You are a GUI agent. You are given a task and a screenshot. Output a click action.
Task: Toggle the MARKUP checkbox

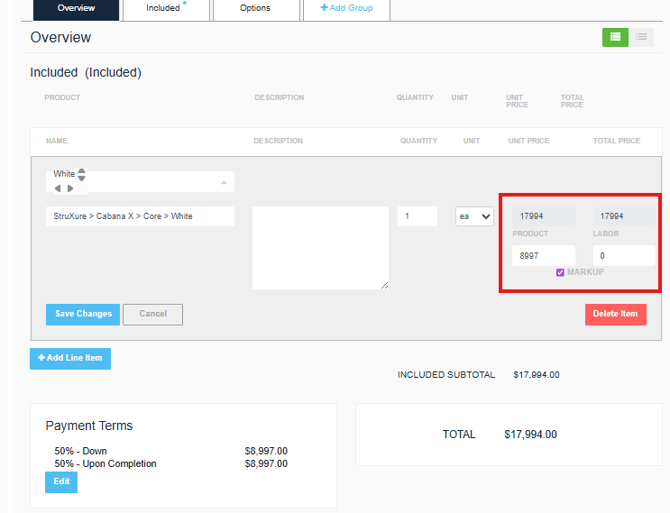[x=560, y=273]
